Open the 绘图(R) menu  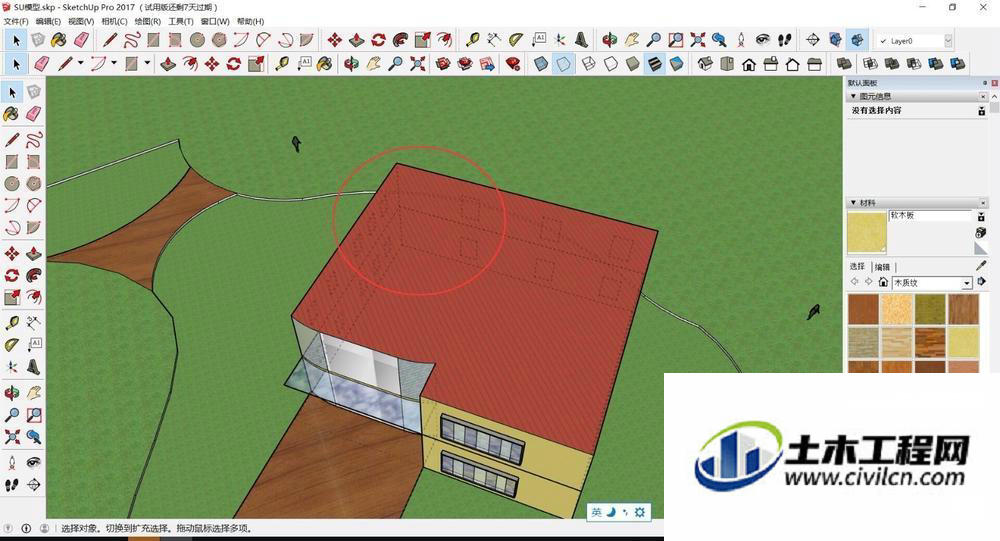(x=147, y=21)
